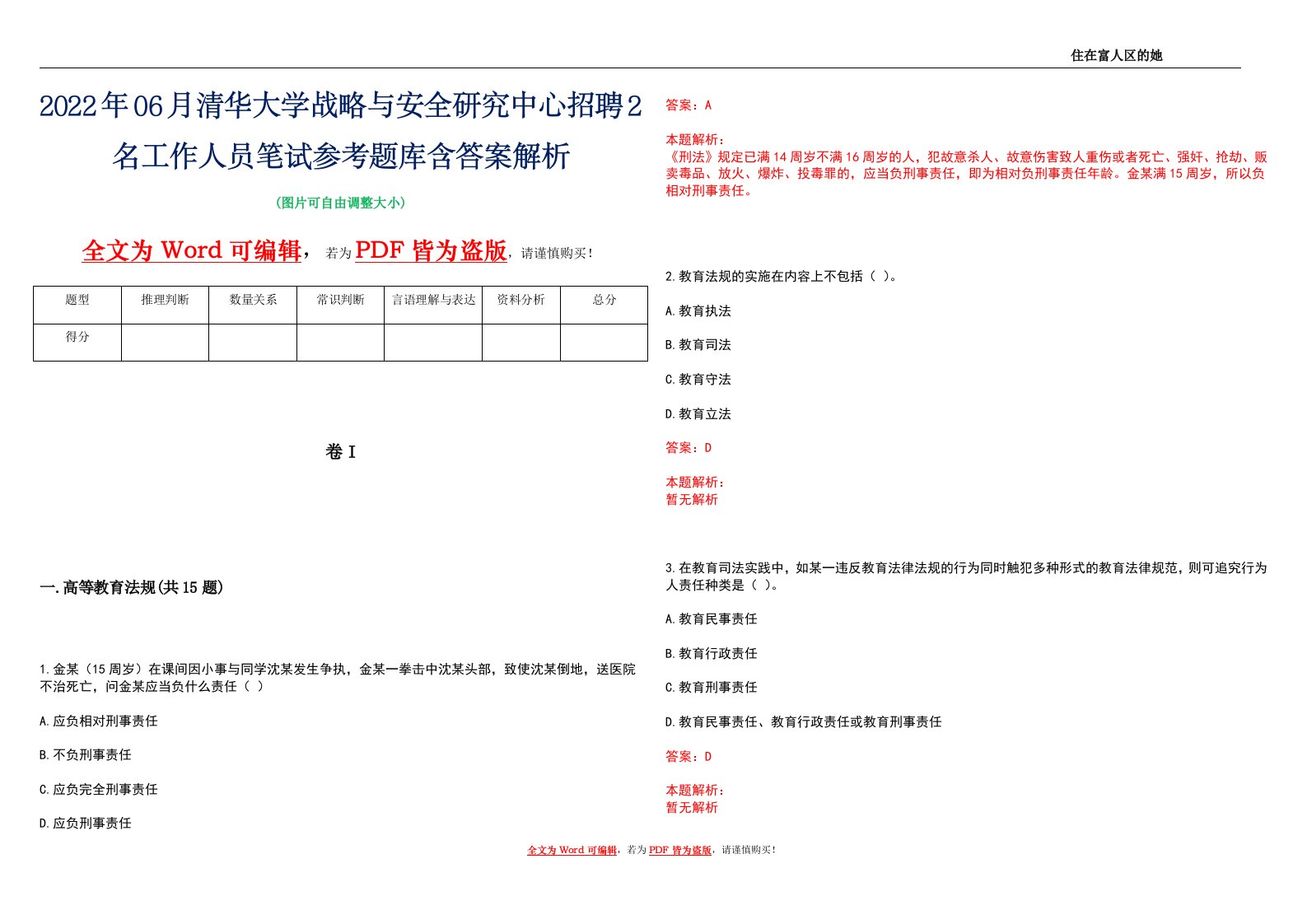Click the section label 卷 I
The image size is (1307, 924).
click(x=340, y=451)
